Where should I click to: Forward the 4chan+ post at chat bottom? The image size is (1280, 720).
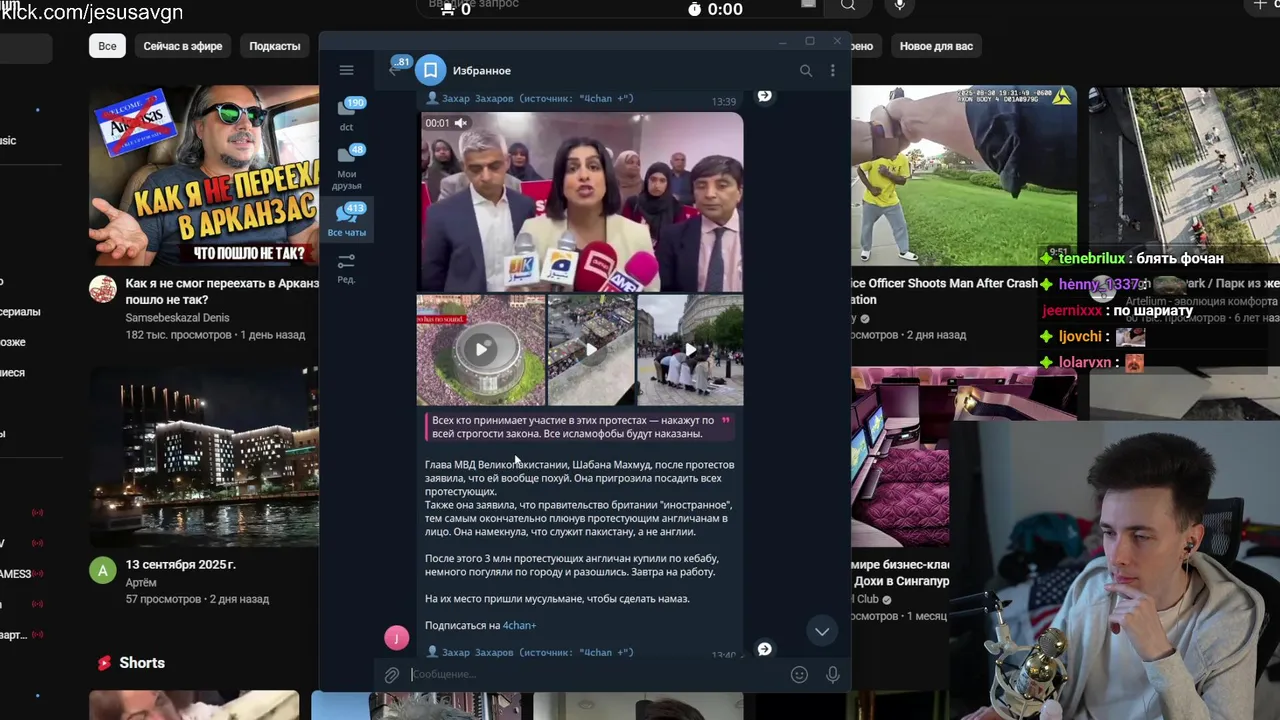point(764,649)
